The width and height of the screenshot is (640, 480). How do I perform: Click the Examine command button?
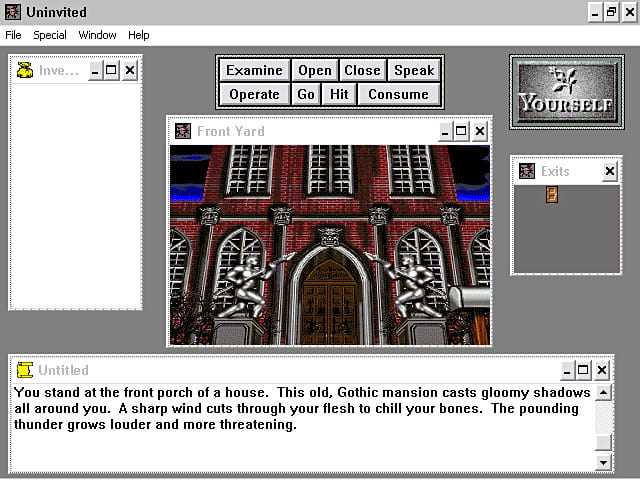pos(254,70)
